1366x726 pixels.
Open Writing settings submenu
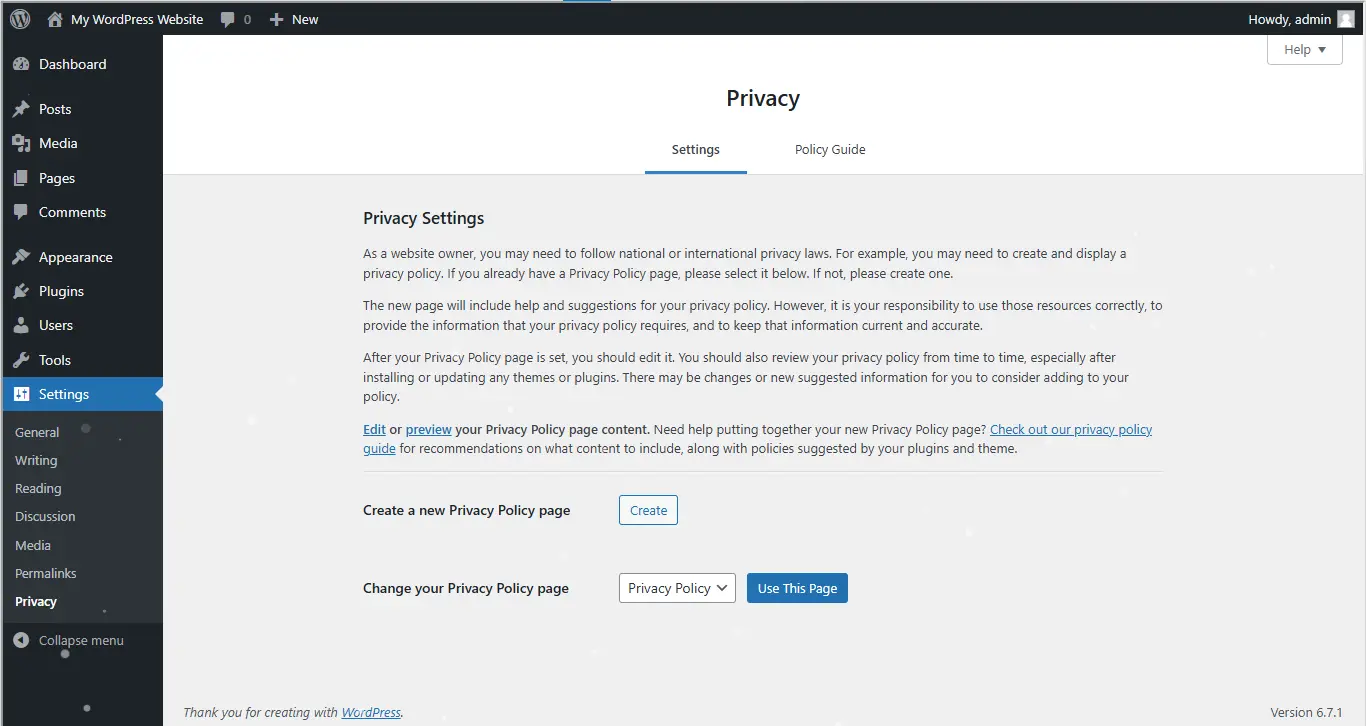coord(36,460)
